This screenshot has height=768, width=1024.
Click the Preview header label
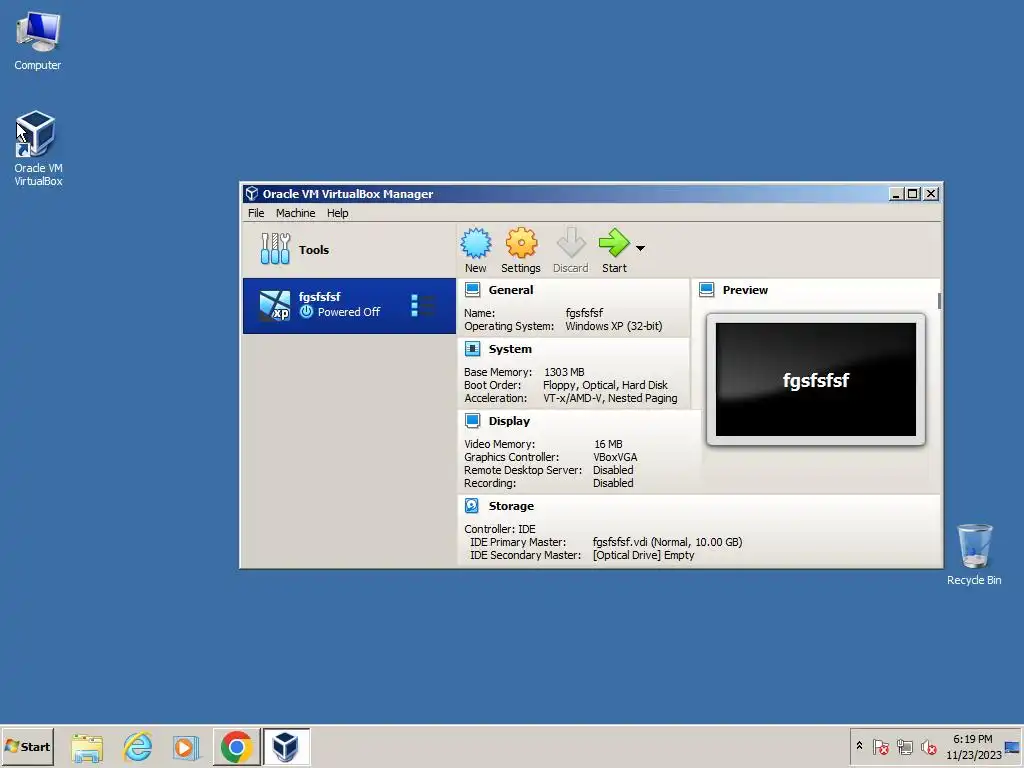[745, 290]
